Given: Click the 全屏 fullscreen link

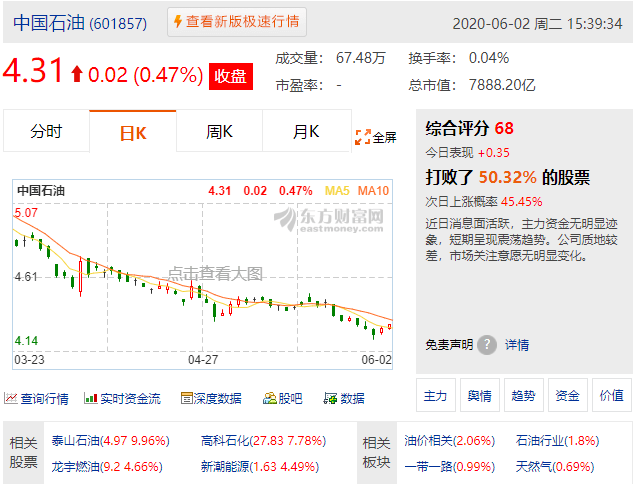Looking at the screenshot, I should tap(384, 137).
